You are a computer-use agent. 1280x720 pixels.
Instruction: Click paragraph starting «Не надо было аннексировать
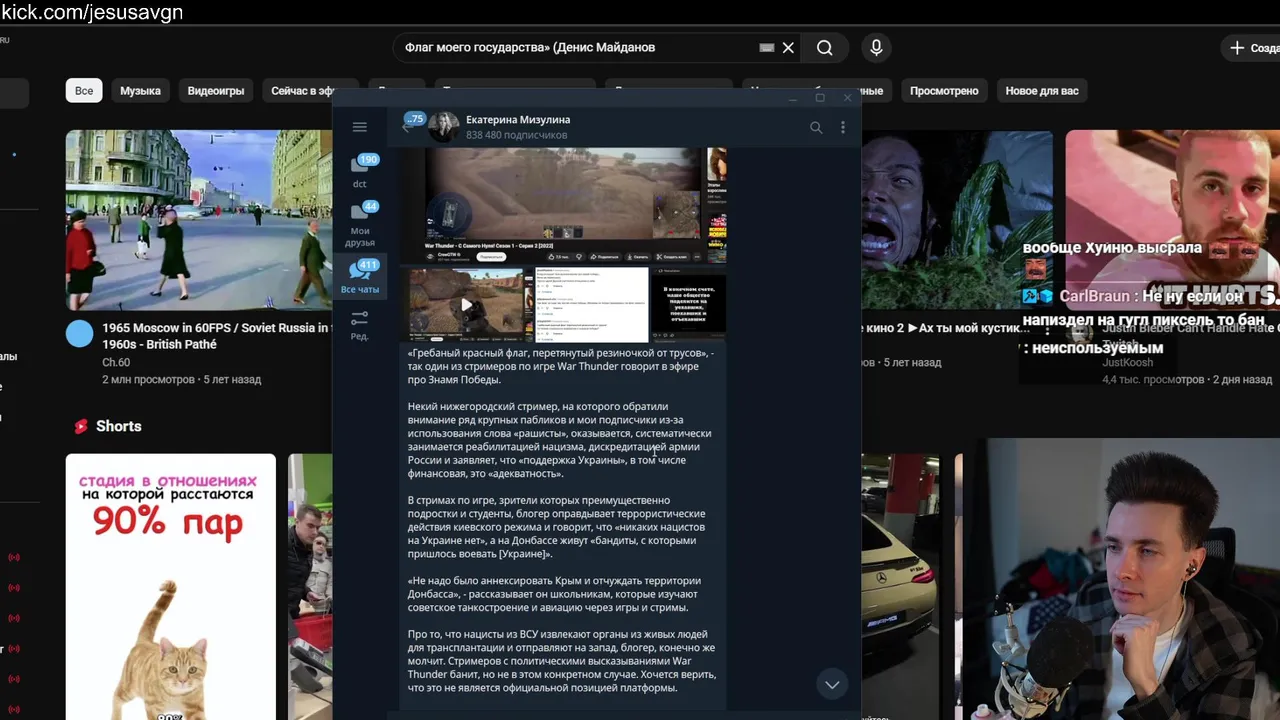[x=554, y=594]
